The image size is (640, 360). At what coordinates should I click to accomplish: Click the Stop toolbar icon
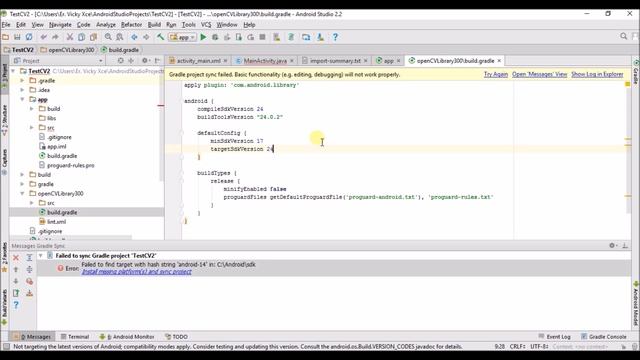click(x=262, y=37)
